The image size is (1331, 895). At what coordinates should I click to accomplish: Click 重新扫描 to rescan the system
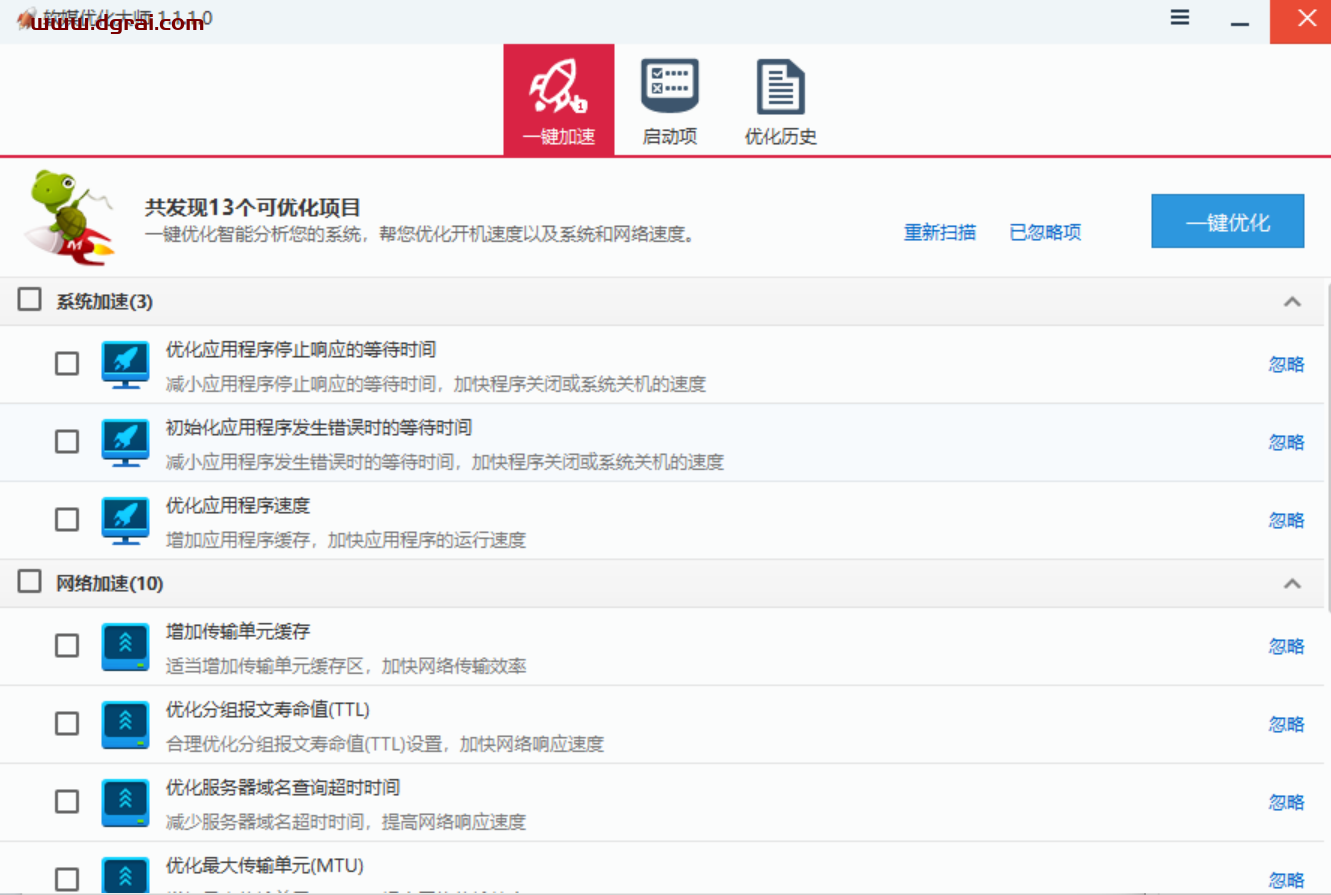(x=939, y=232)
